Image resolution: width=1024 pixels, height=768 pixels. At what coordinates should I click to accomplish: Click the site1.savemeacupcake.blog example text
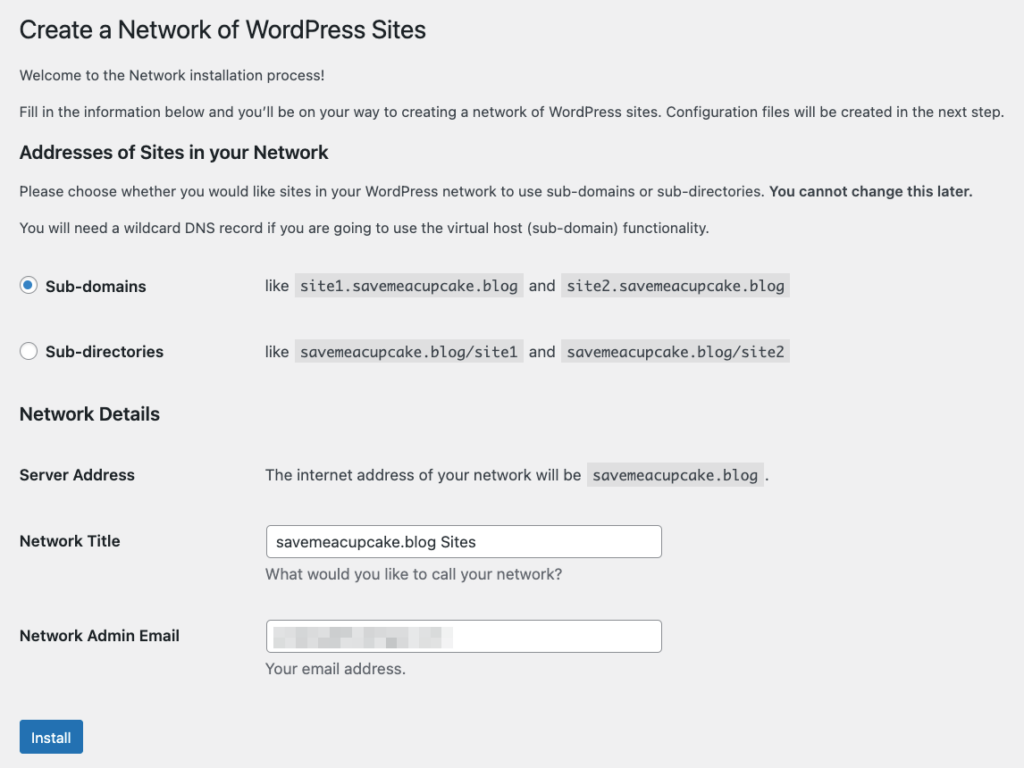[x=408, y=285]
